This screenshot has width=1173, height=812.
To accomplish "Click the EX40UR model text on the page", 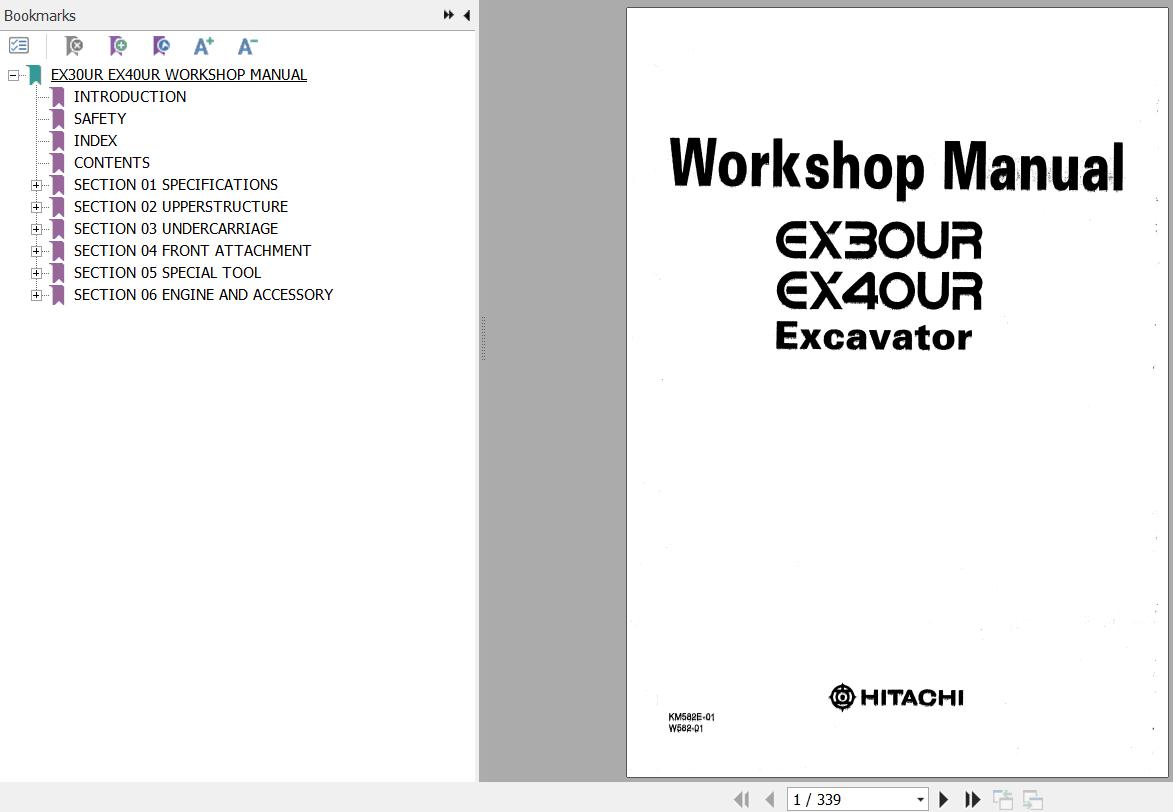I will [879, 290].
